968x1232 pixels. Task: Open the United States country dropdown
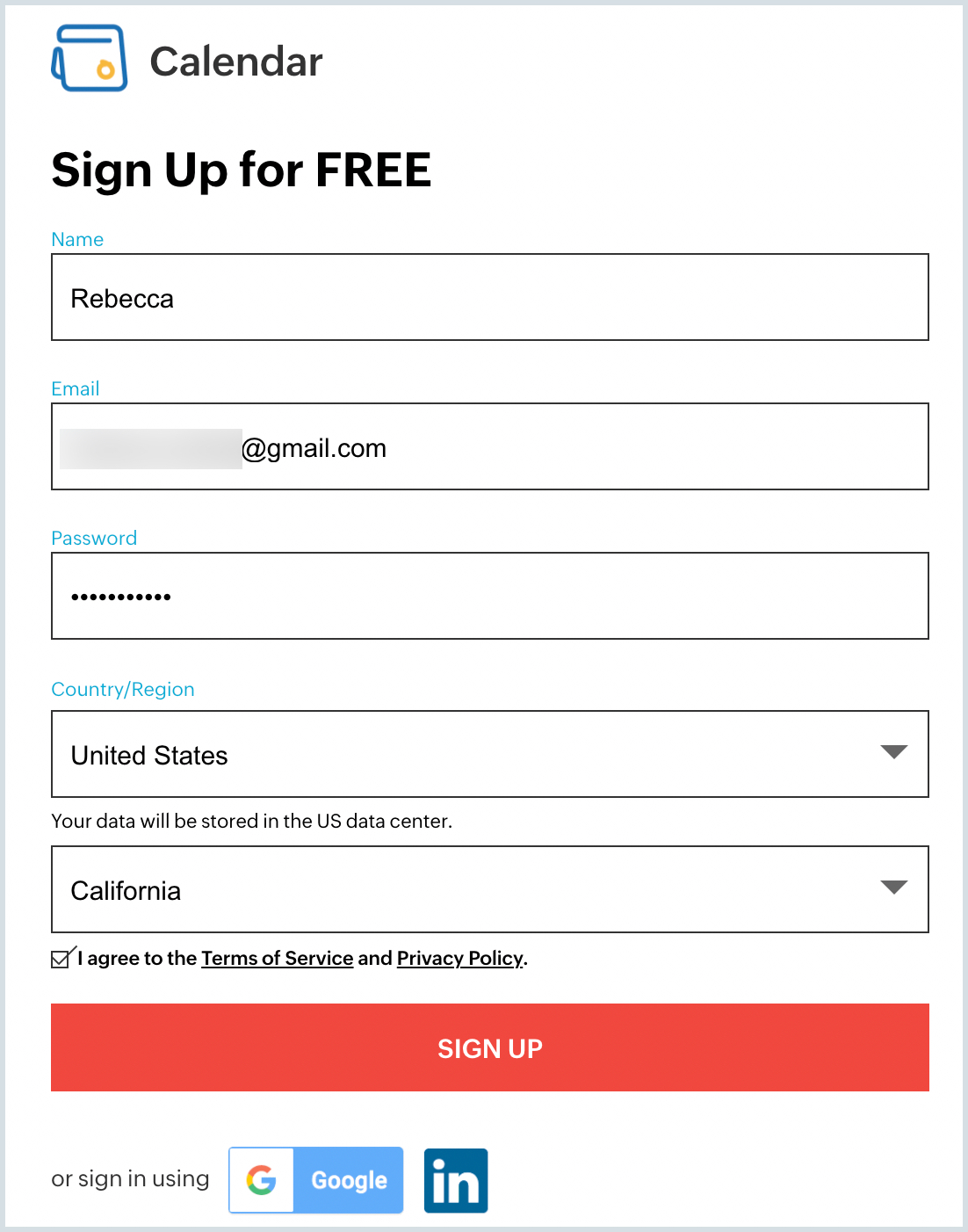tap(490, 754)
